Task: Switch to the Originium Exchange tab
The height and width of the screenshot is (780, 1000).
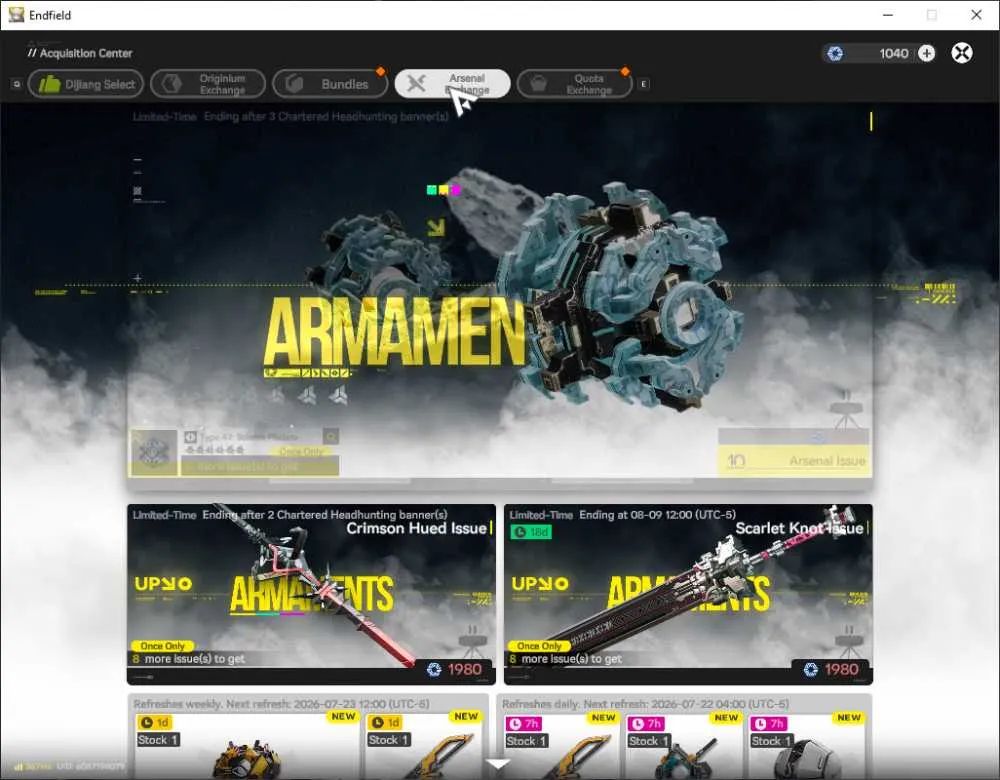Action: [208, 84]
